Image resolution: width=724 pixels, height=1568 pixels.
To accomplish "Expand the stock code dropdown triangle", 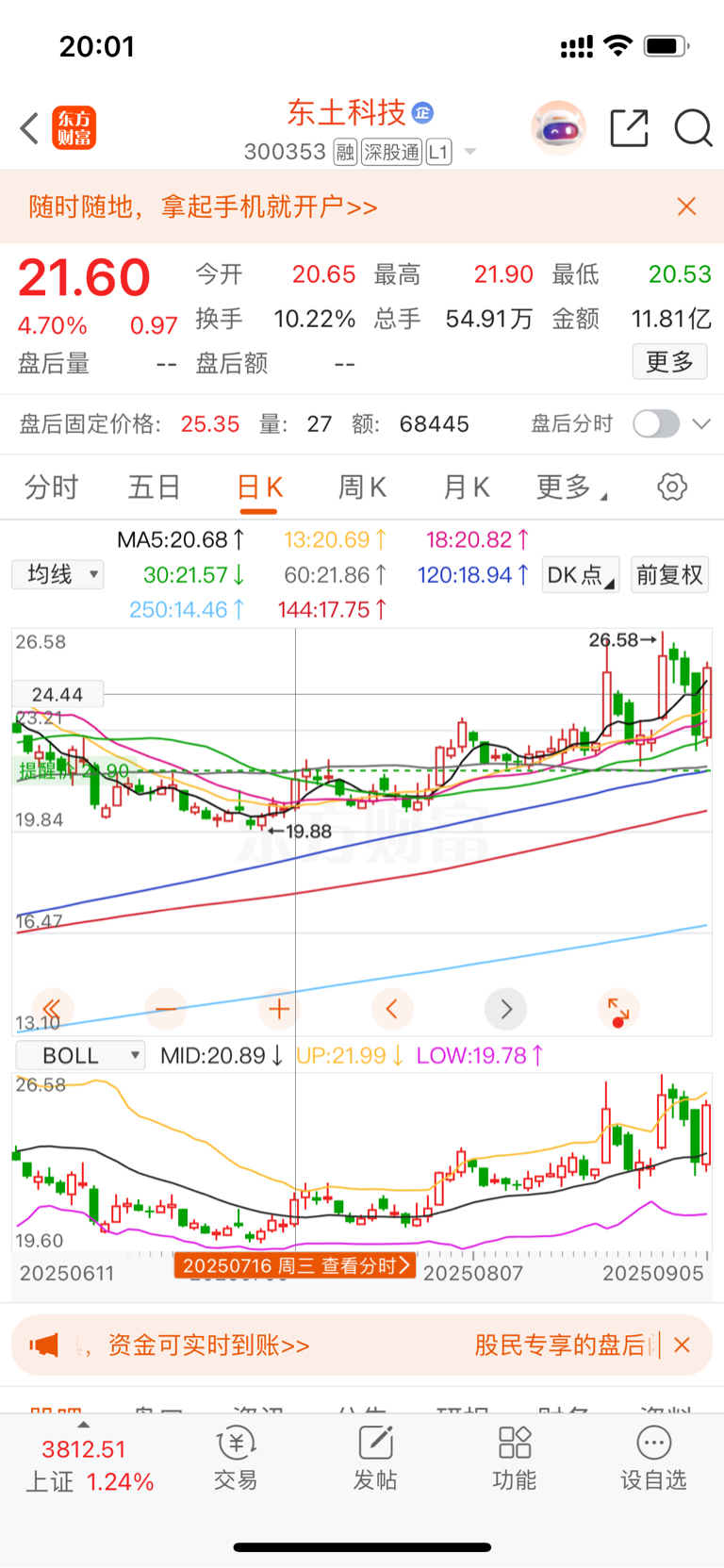I will pos(470,152).
